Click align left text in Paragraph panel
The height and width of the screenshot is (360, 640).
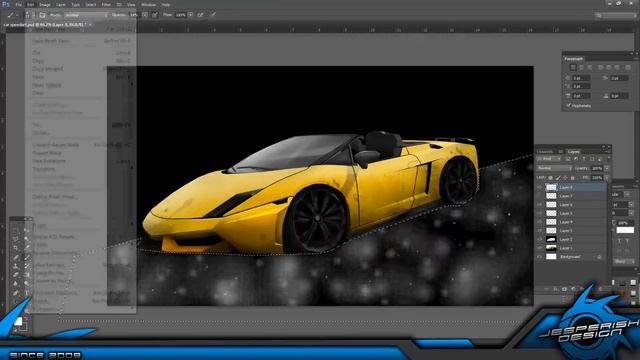(x=573, y=67)
